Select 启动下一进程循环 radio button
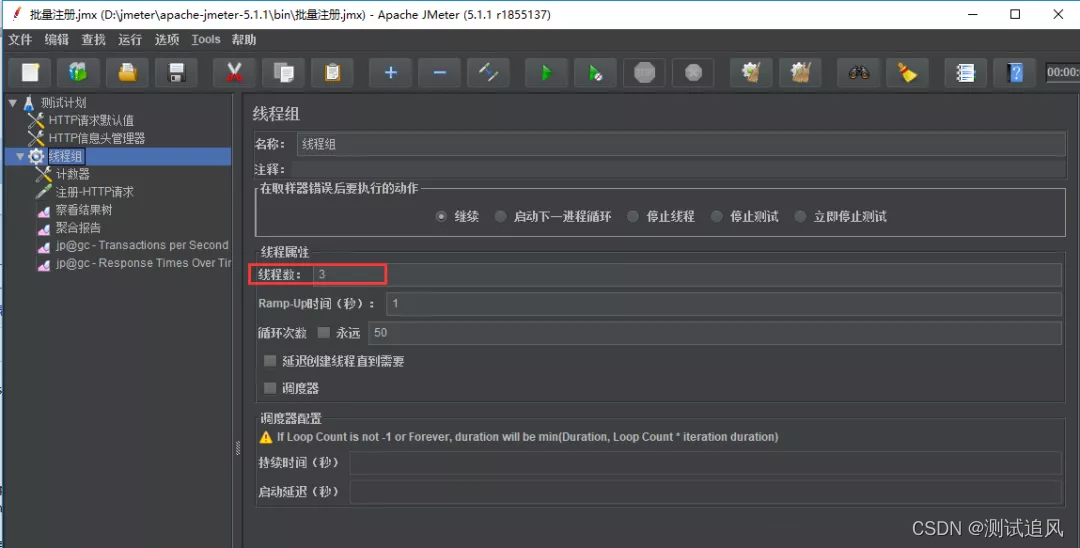The image size is (1080, 548). tap(500, 216)
